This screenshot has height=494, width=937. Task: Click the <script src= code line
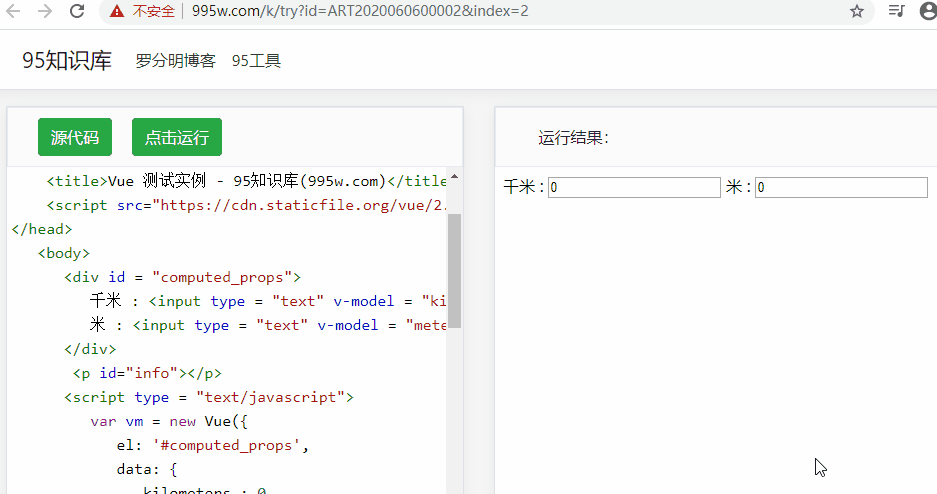(246, 205)
